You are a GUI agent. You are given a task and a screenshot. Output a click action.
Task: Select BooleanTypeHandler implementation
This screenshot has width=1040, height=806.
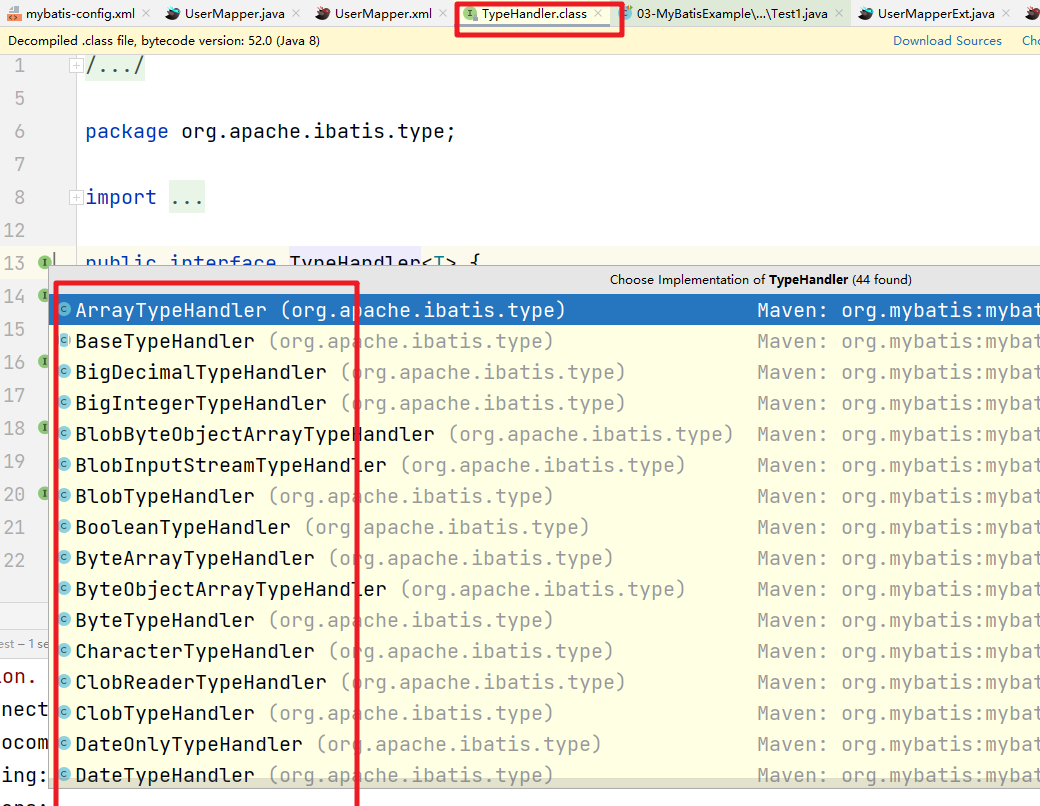(545, 527)
